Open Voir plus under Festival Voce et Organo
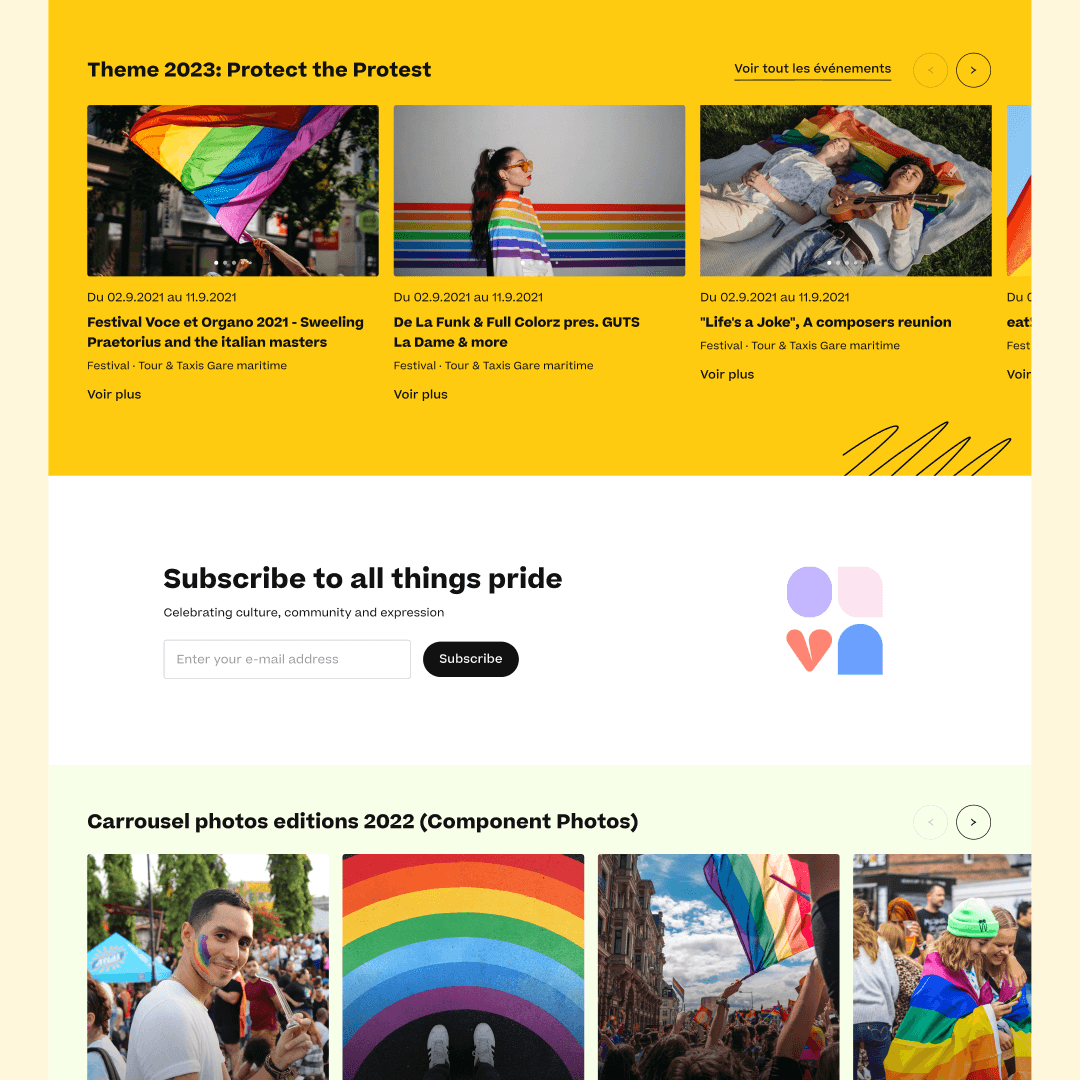 point(114,394)
